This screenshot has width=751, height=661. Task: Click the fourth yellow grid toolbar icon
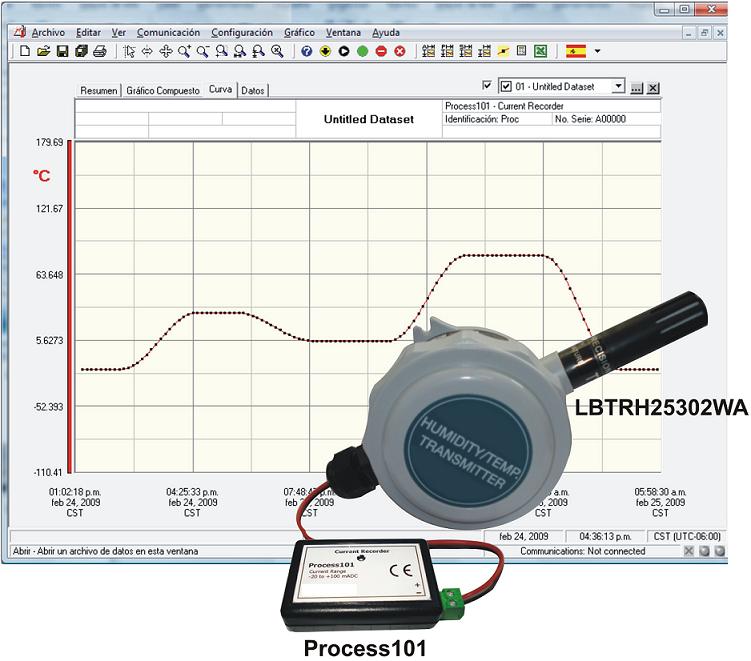[x=484, y=51]
